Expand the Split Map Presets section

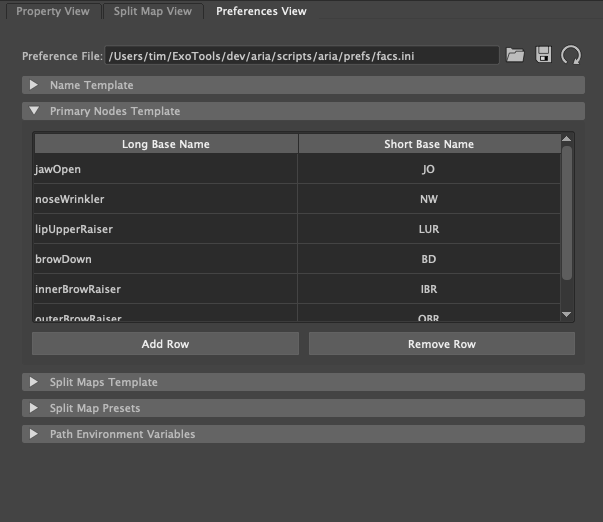coord(303,408)
